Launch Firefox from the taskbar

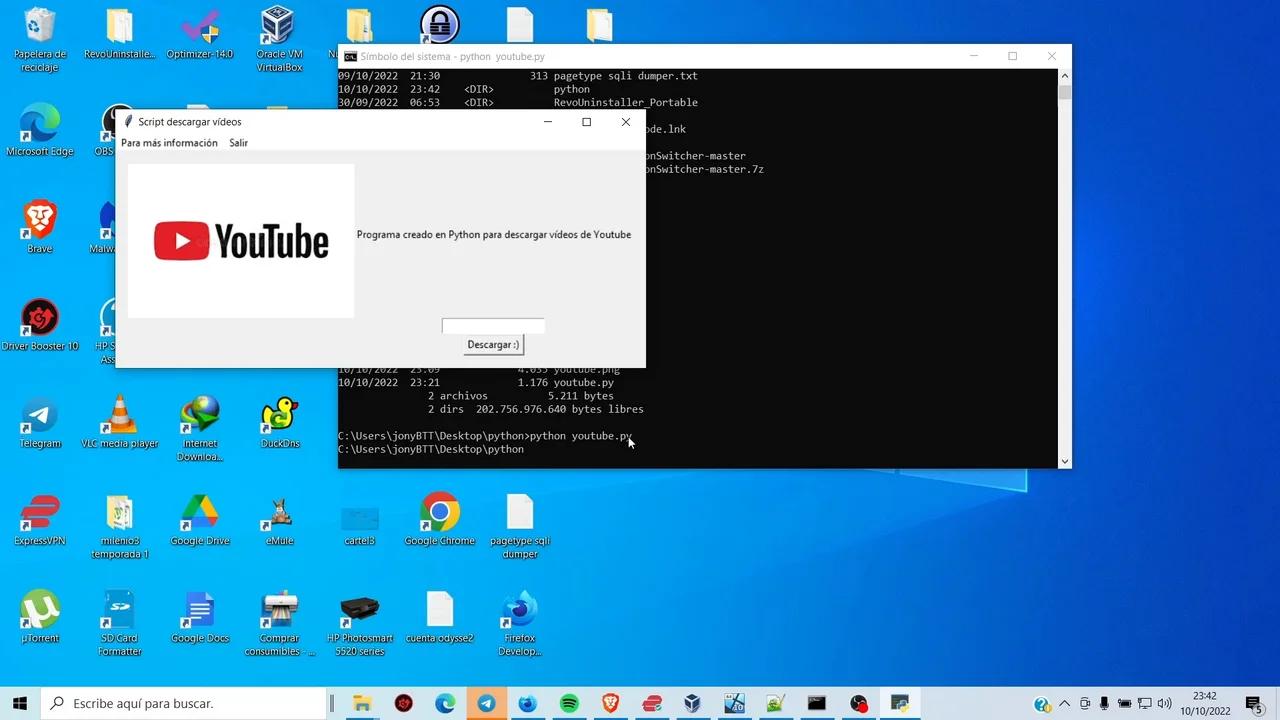click(527, 703)
